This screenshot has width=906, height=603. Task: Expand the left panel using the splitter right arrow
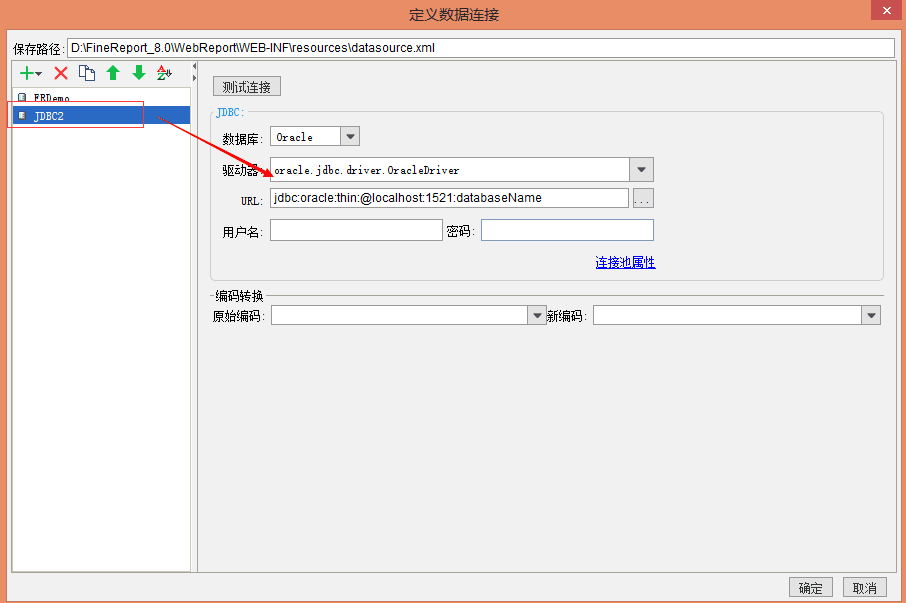(194, 78)
